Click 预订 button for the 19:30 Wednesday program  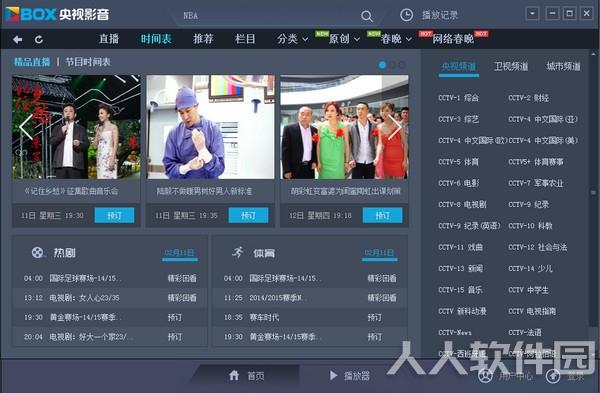point(114,215)
